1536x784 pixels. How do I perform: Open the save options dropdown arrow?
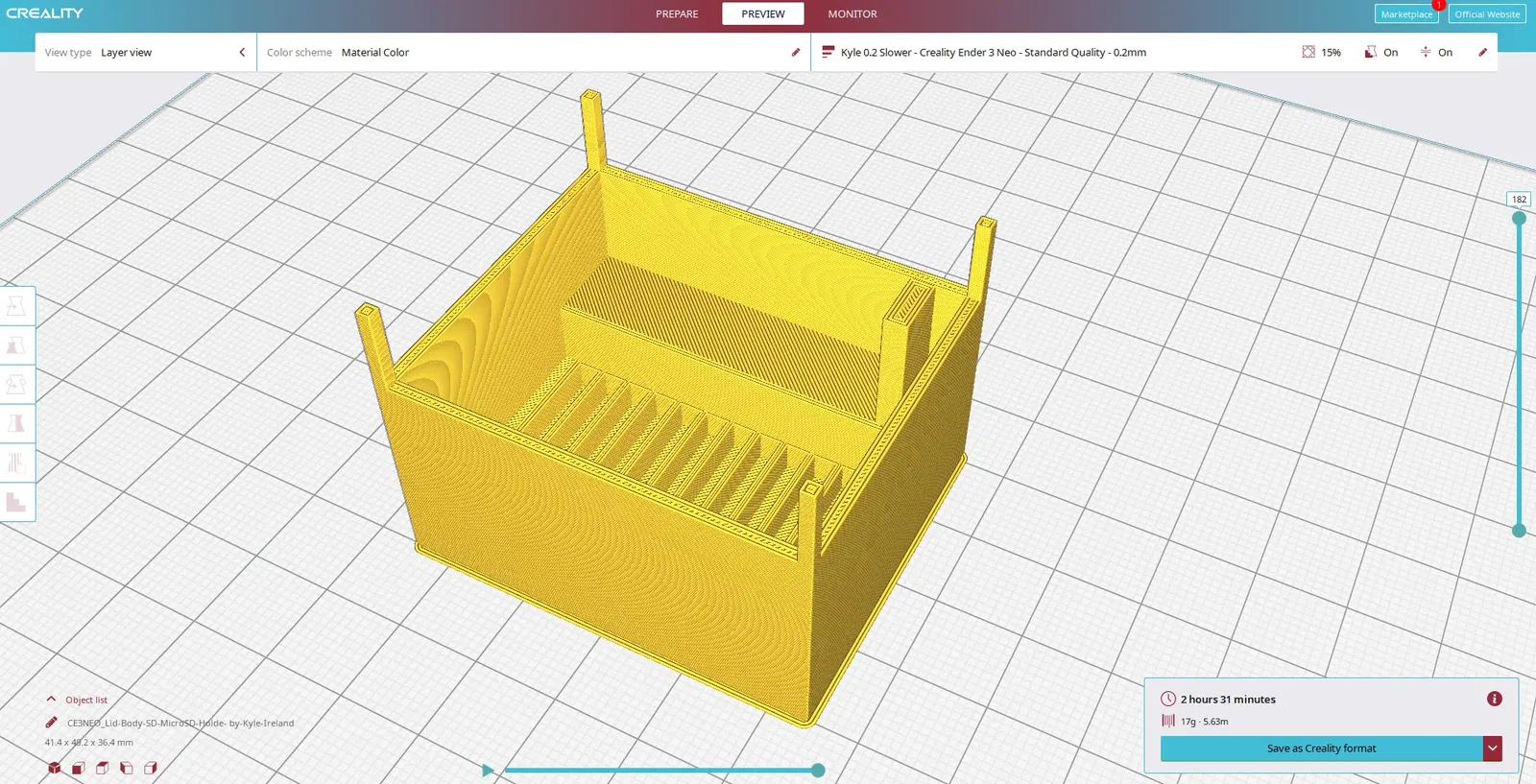1493,748
